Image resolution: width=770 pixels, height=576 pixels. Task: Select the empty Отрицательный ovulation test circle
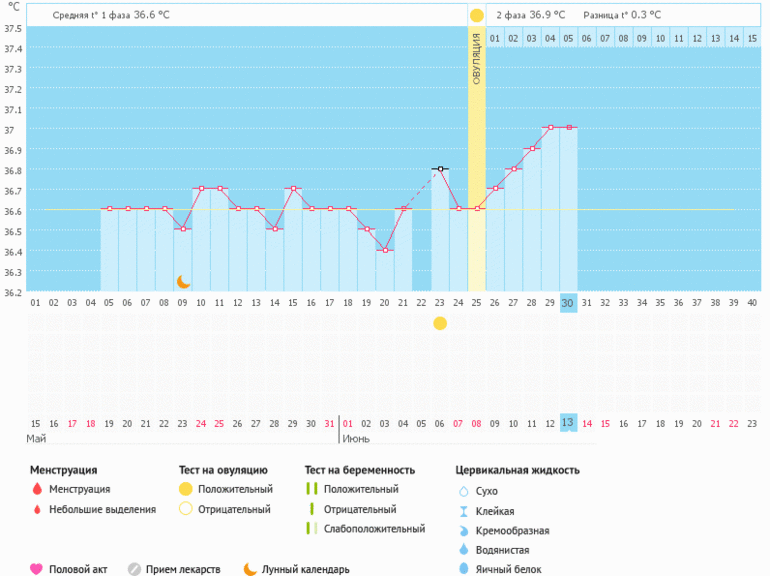coord(185,509)
